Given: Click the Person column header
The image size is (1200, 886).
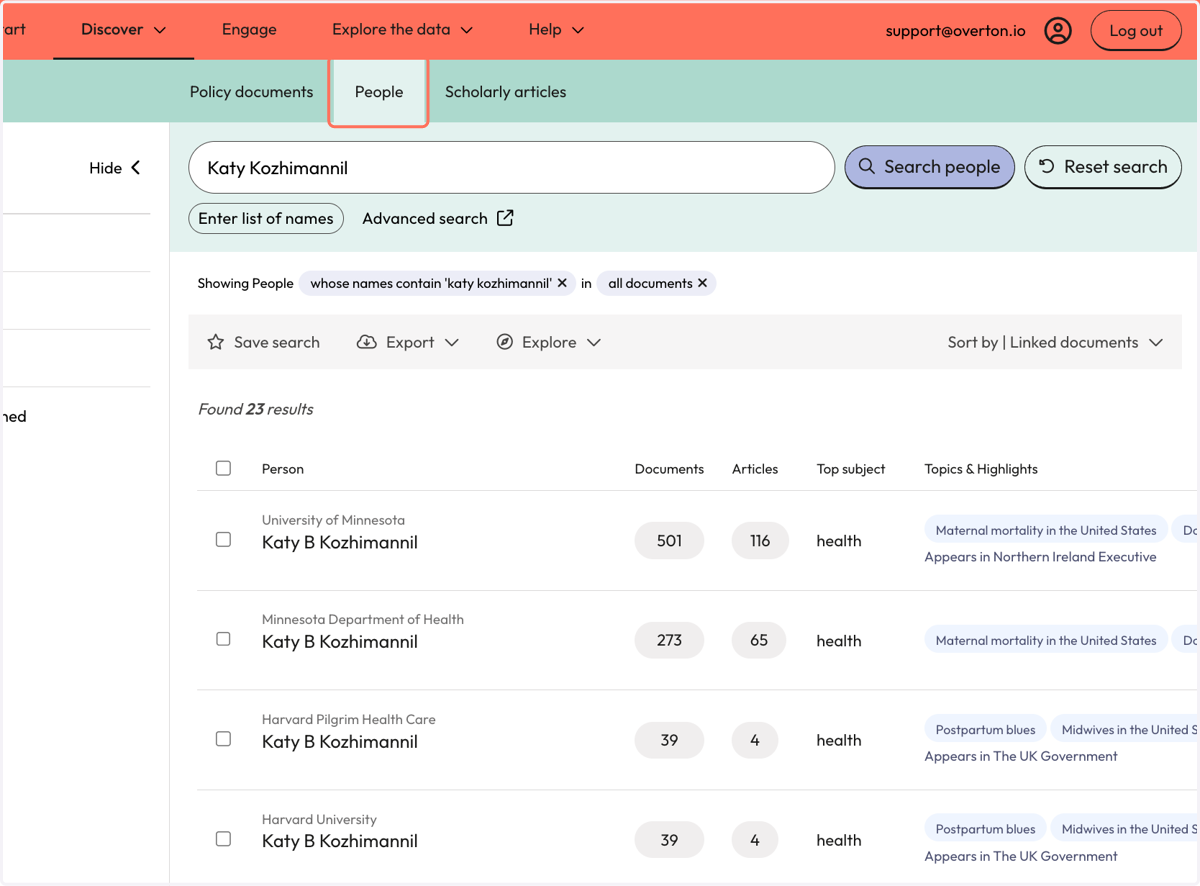Looking at the screenshot, I should pyautogui.click(x=283, y=469).
